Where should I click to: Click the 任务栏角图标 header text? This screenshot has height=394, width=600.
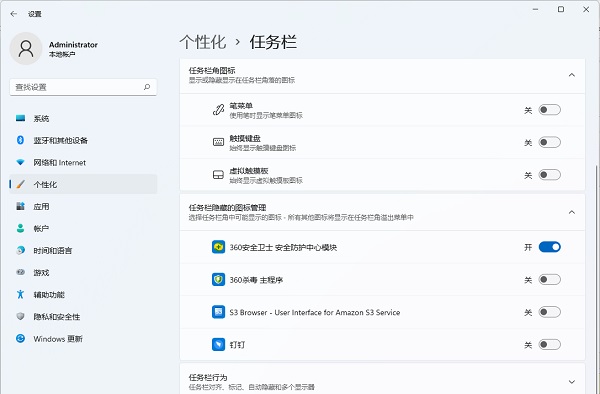click(x=212, y=70)
